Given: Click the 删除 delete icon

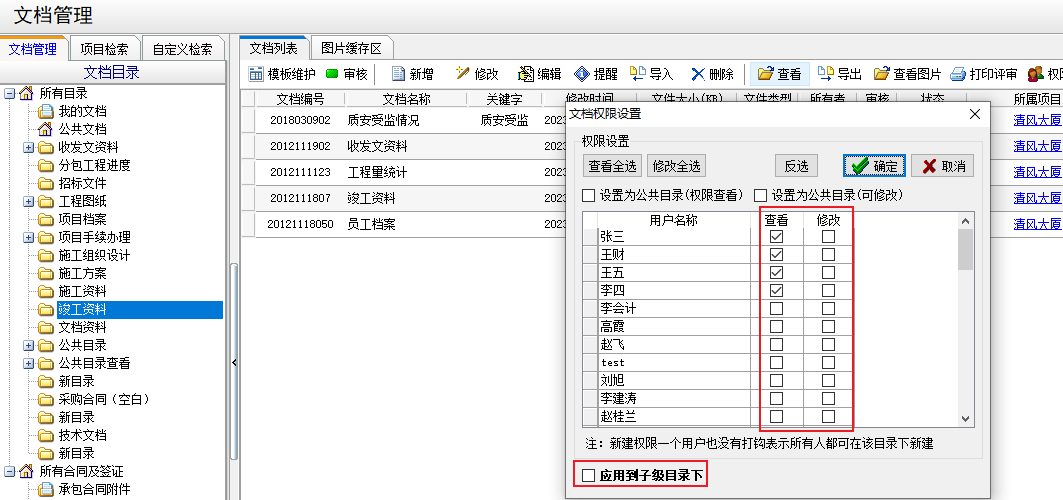Looking at the screenshot, I should [698, 74].
